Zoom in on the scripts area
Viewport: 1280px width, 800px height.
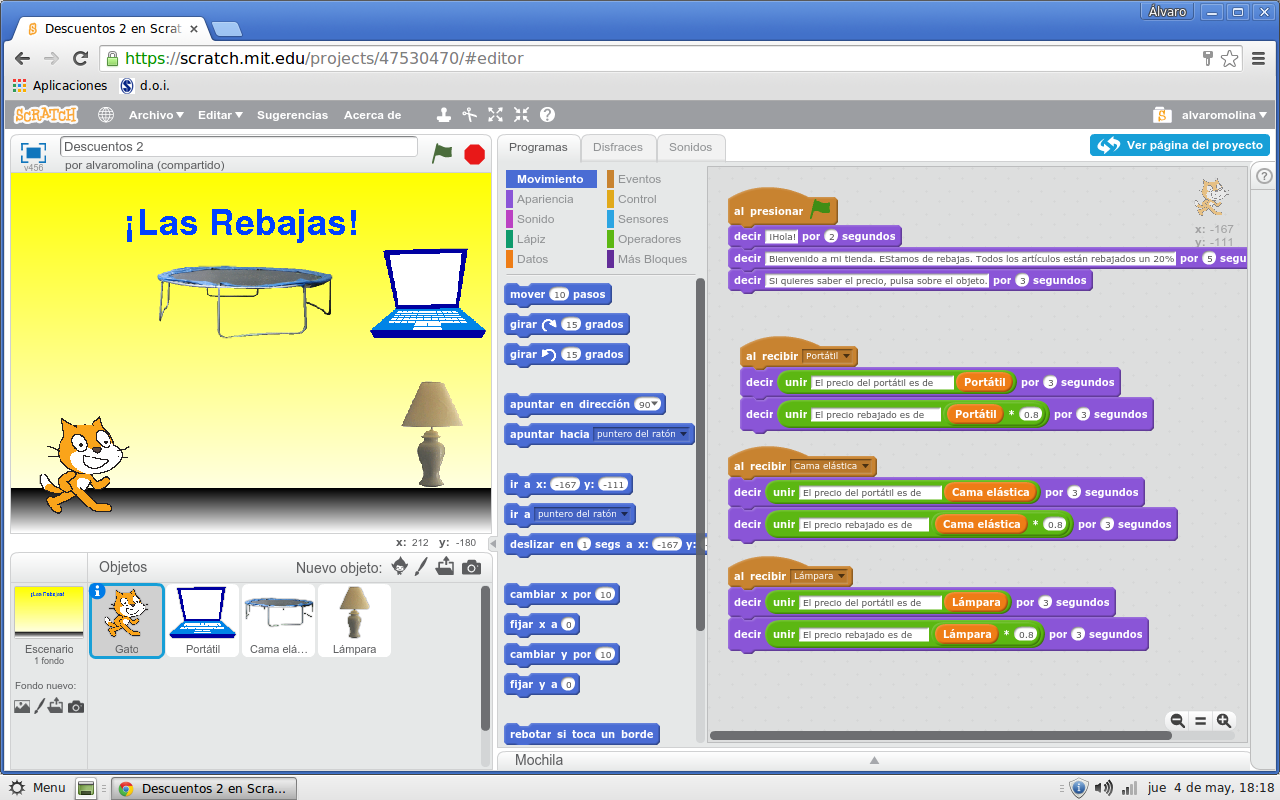[x=1224, y=720]
